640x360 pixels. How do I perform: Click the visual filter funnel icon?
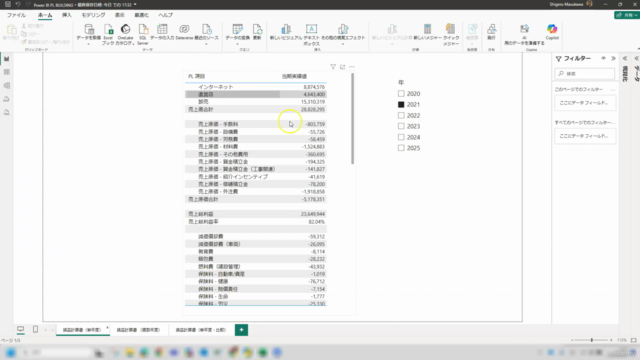pos(333,67)
